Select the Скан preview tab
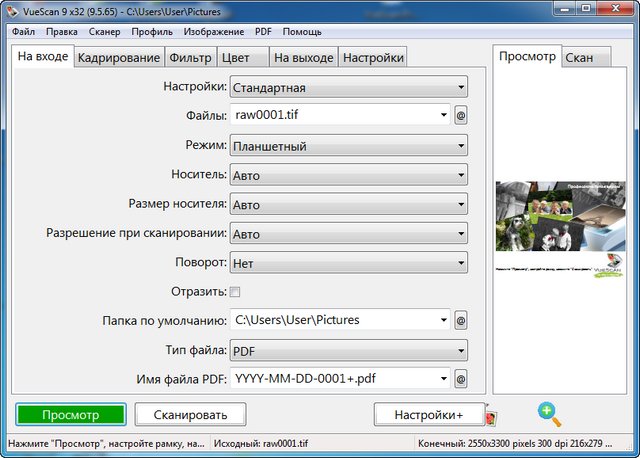 (x=580, y=58)
